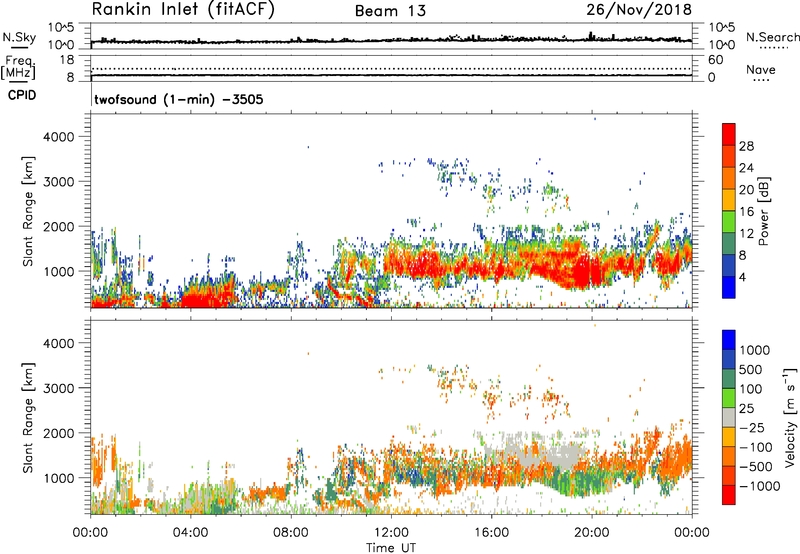800x554 pixels.
Task: Pick the light green Velocity segment 25 to 100
Action: (x=729, y=398)
